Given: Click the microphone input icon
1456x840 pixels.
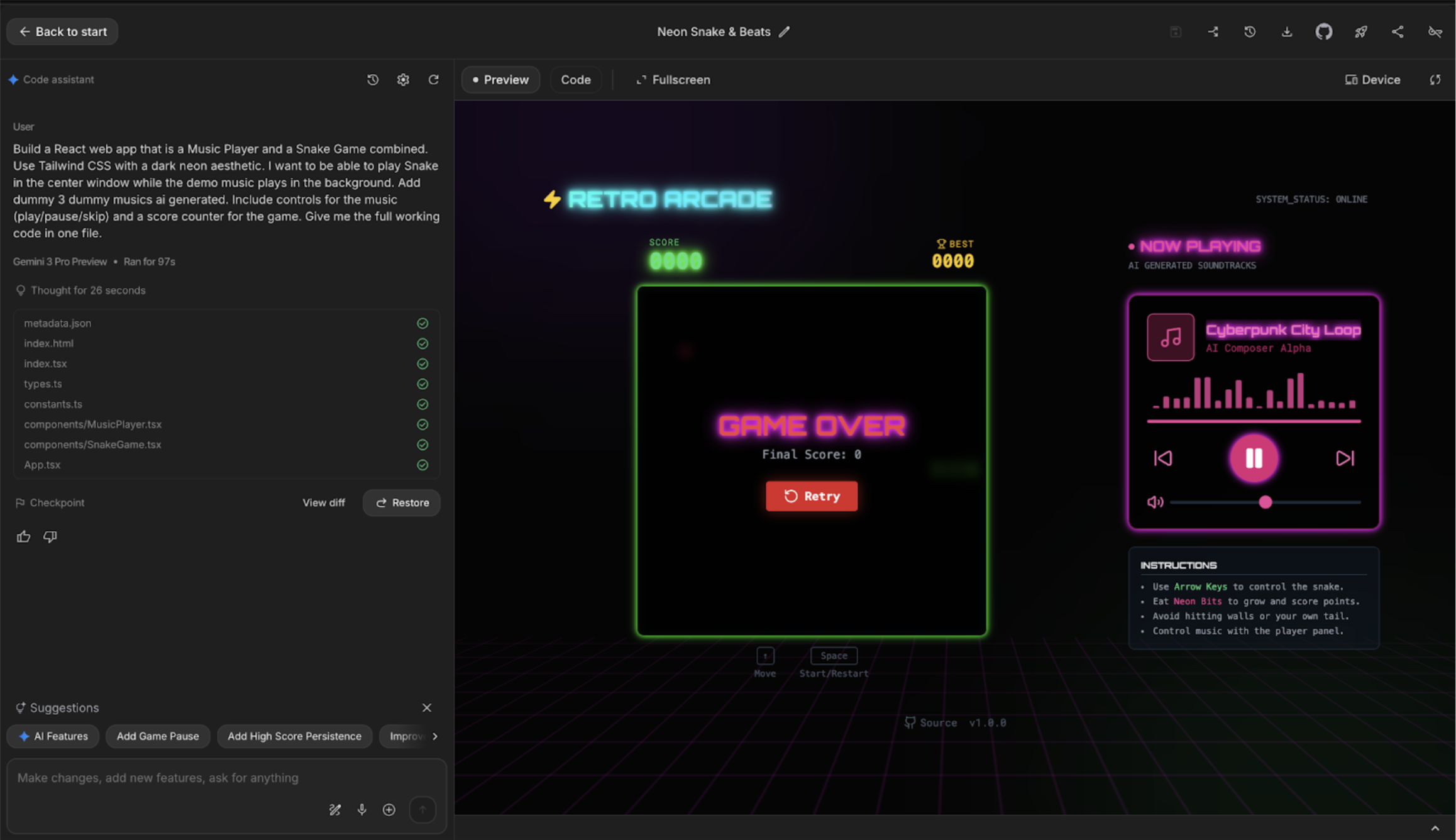Looking at the screenshot, I should click(x=362, y=809).
